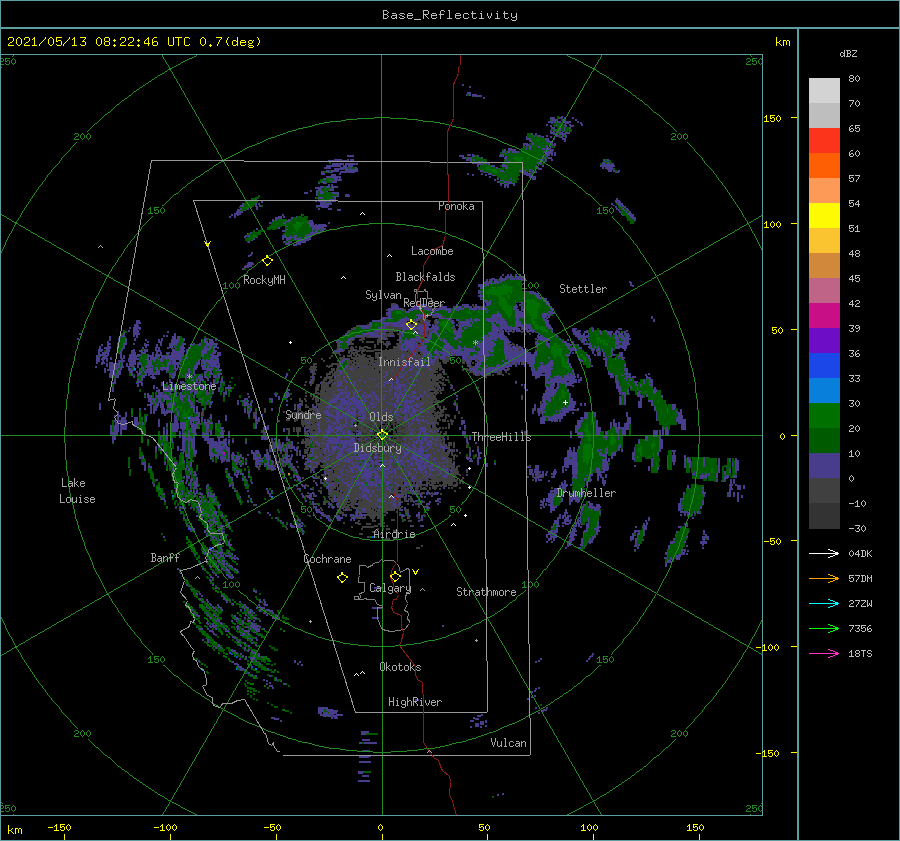The width and height of the screenshot is (900, 841).
Task: Click the orange 57DM arrow legend icon
Action: (x=824, y=579)
